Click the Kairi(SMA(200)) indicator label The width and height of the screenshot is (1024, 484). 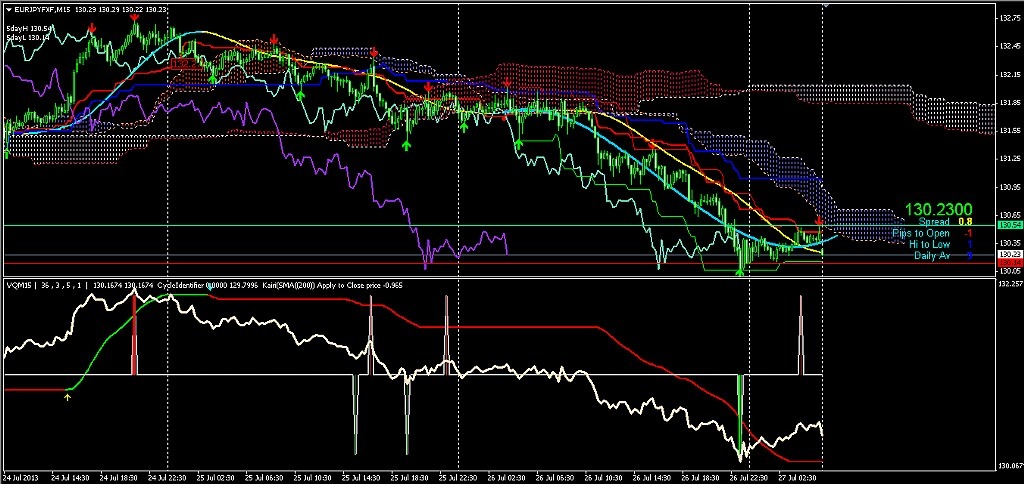pos(290,285)
